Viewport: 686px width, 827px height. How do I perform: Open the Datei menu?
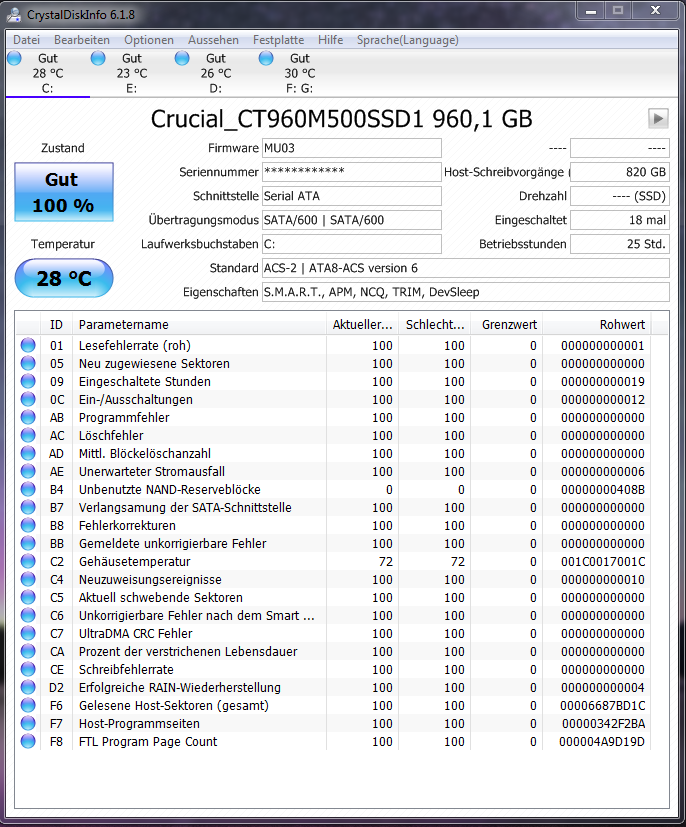coord(26,40)
